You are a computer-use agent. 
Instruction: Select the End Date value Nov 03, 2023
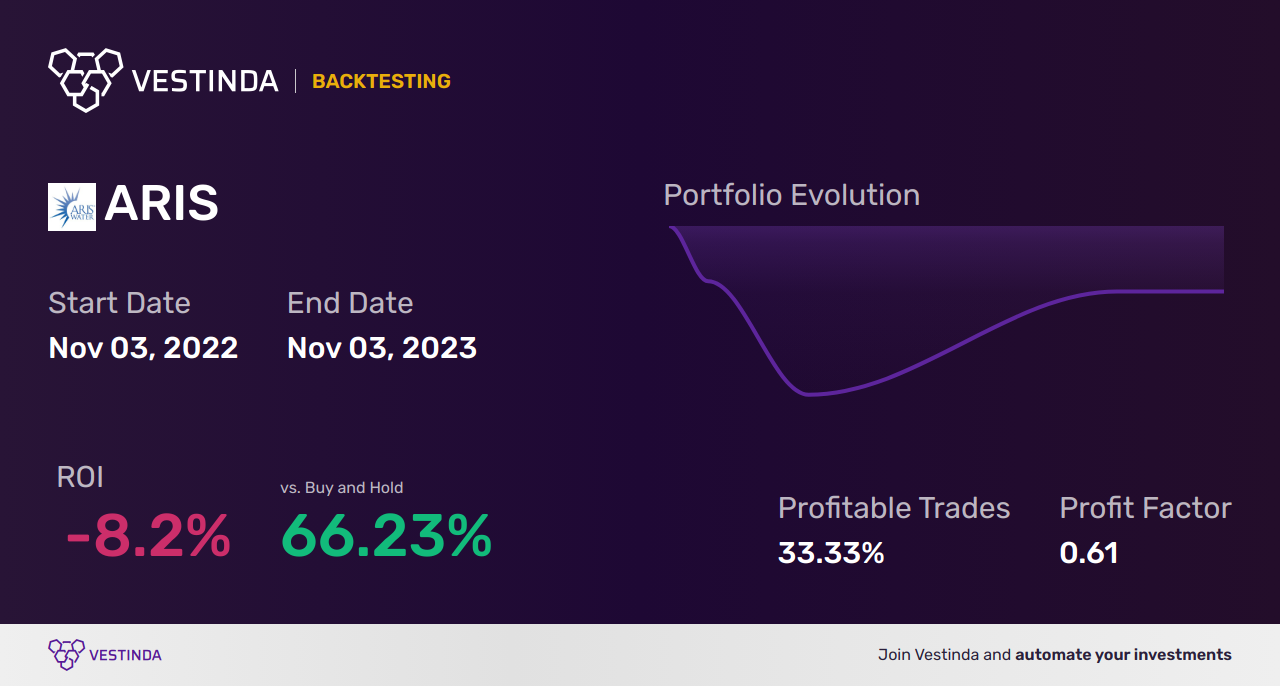pos(381,348)
